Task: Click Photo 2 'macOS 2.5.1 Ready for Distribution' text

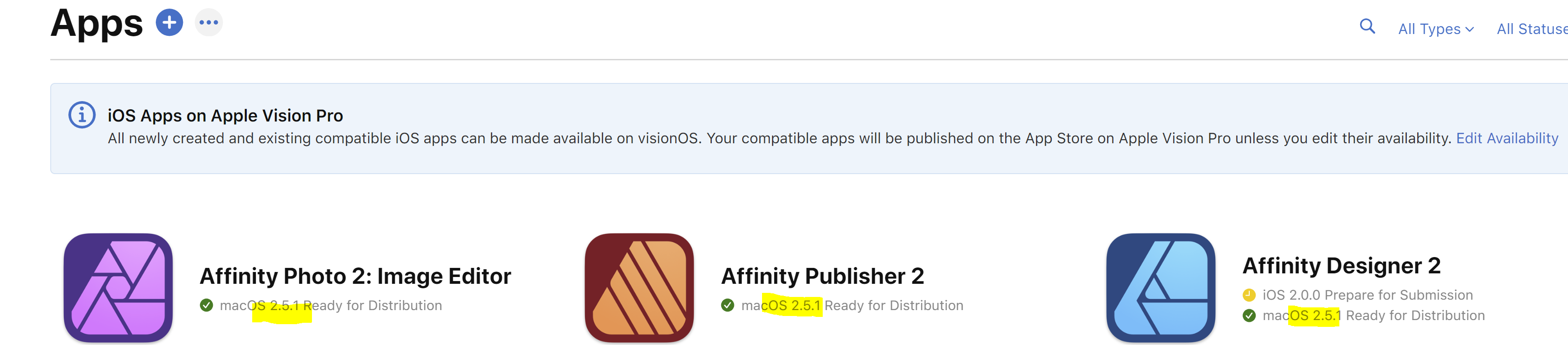Action: (331, 306)
